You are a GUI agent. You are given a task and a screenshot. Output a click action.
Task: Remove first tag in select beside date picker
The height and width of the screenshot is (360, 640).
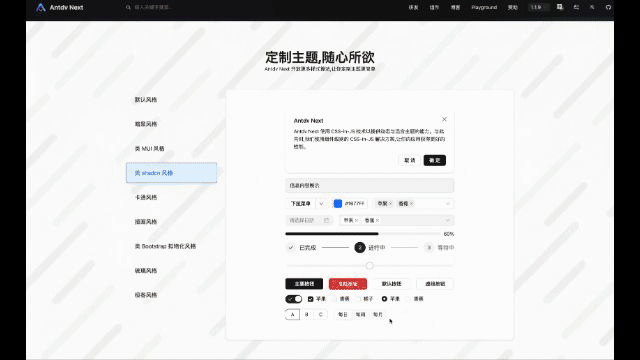356,220
